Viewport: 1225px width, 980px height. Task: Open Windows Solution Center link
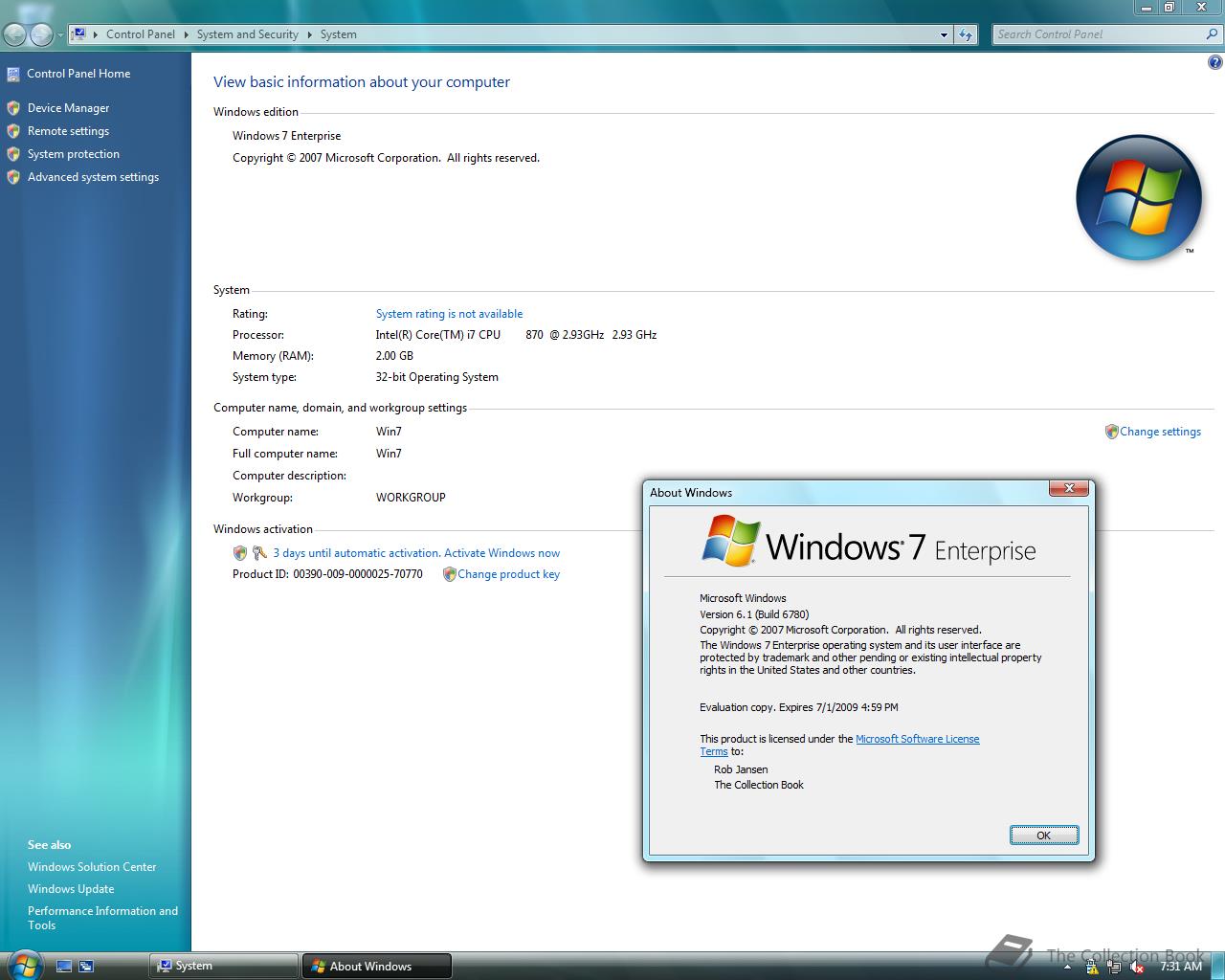[92, 867]
